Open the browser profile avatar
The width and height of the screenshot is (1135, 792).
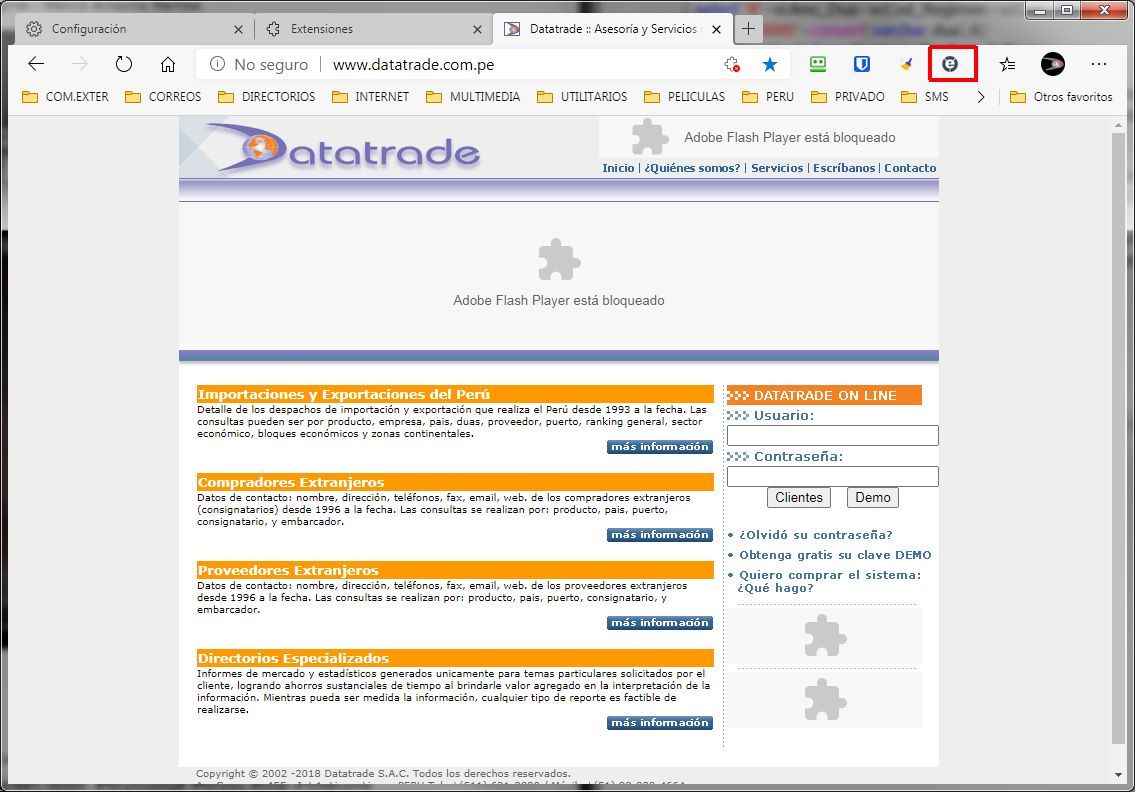point(1052,64)
